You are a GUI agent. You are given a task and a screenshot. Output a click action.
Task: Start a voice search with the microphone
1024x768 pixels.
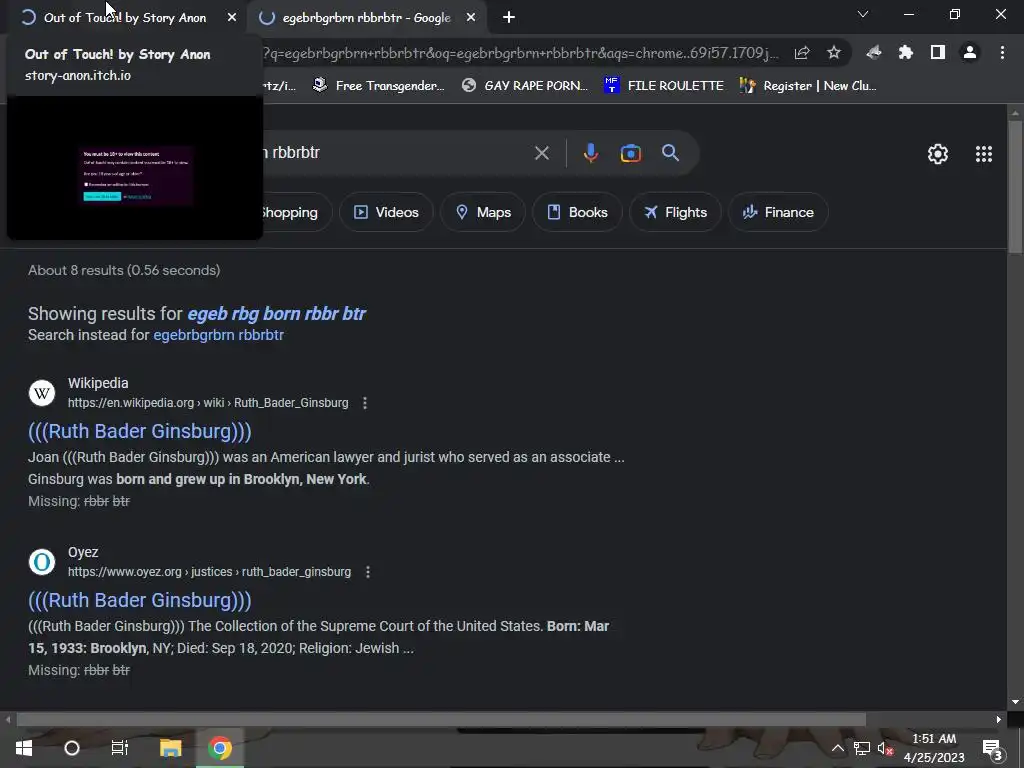click(590, 153)
